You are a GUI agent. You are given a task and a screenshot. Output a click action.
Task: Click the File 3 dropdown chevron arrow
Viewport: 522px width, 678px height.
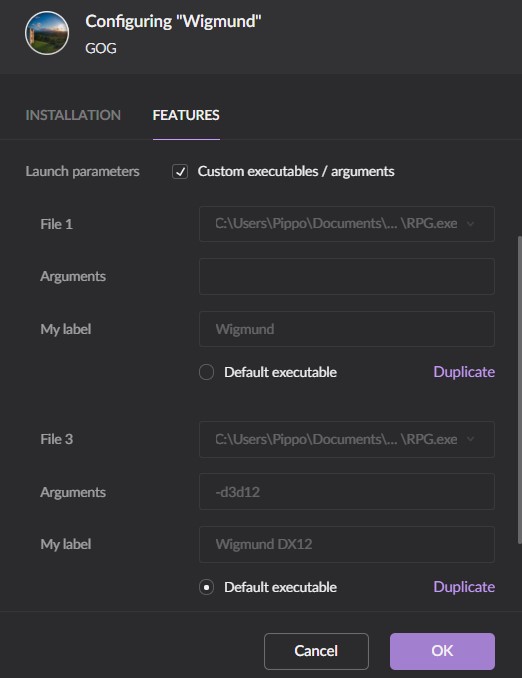471,439
